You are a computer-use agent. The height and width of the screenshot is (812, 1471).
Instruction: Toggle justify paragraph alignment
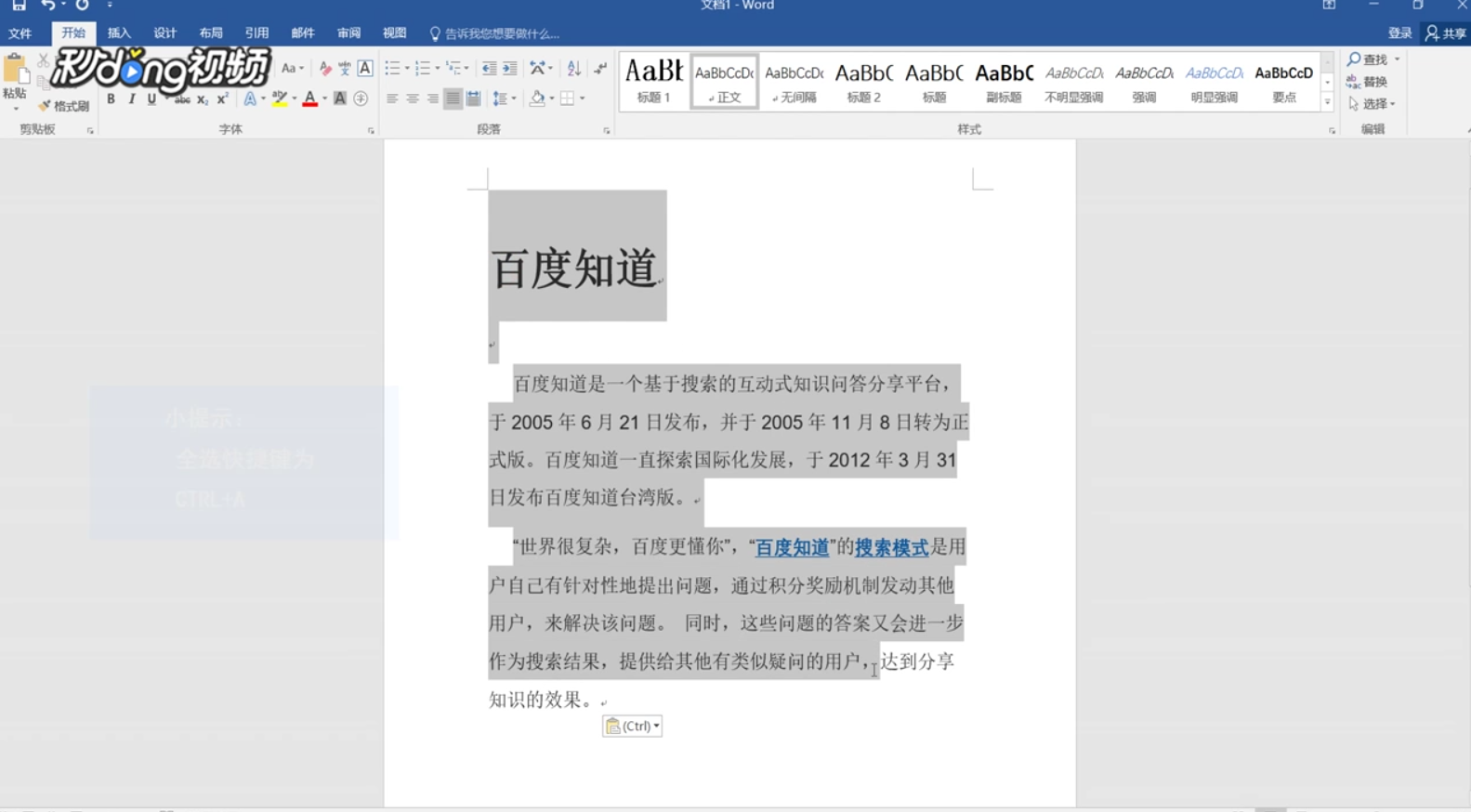click(x=453, y=98)
